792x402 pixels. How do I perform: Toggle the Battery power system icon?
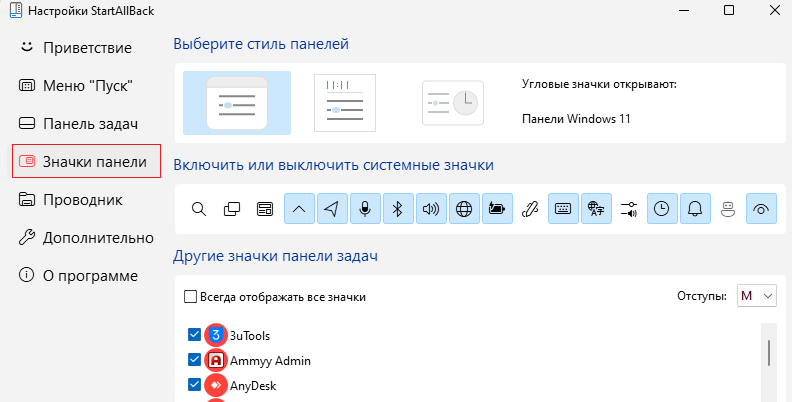click(498, 209)
